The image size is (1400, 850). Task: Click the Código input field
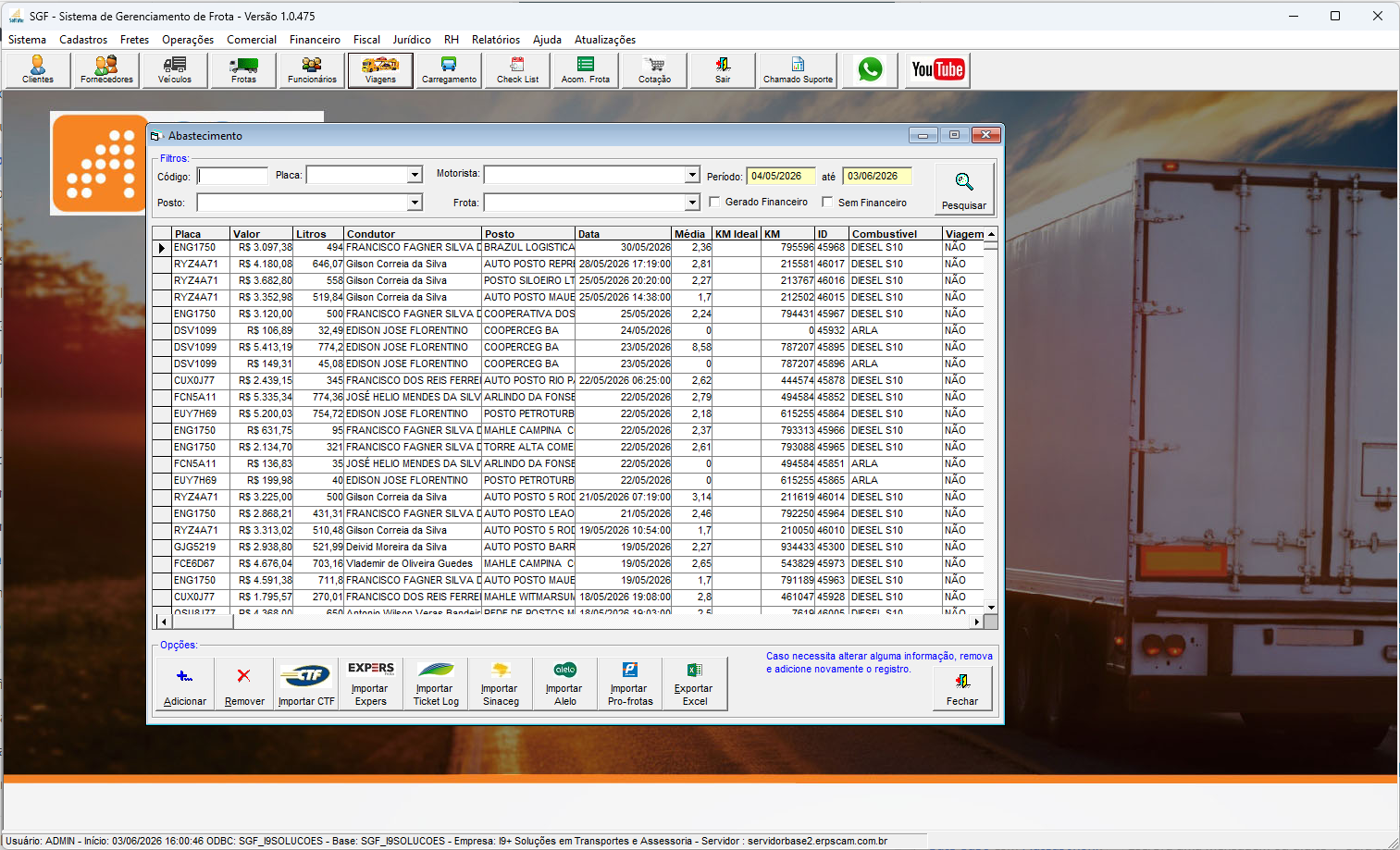tap(232, 176)
